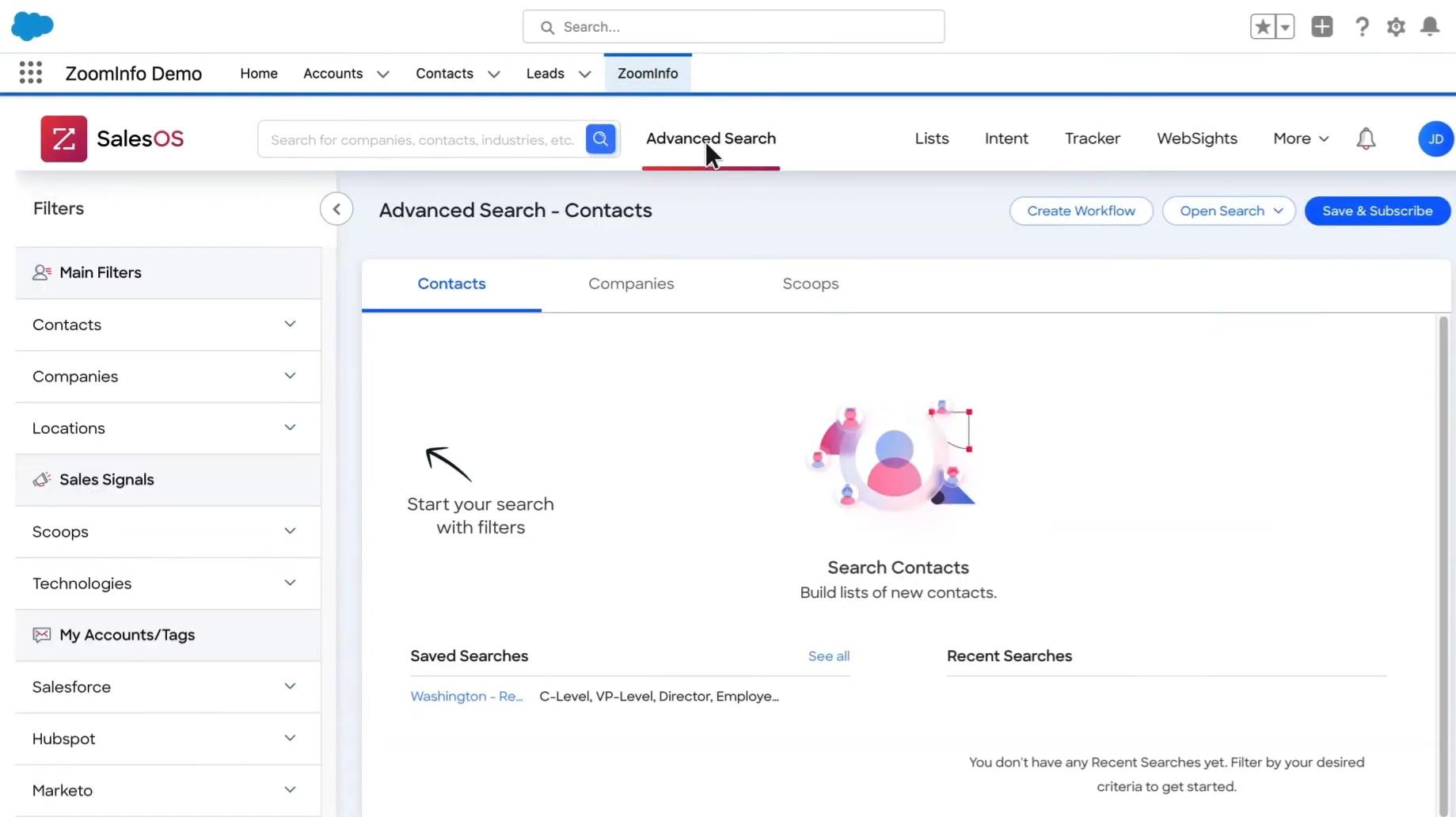Viewport: 1456px width, 817px height.
Task: Select the ZoomInfo nav tab
Action: click(x=648, y=74)
